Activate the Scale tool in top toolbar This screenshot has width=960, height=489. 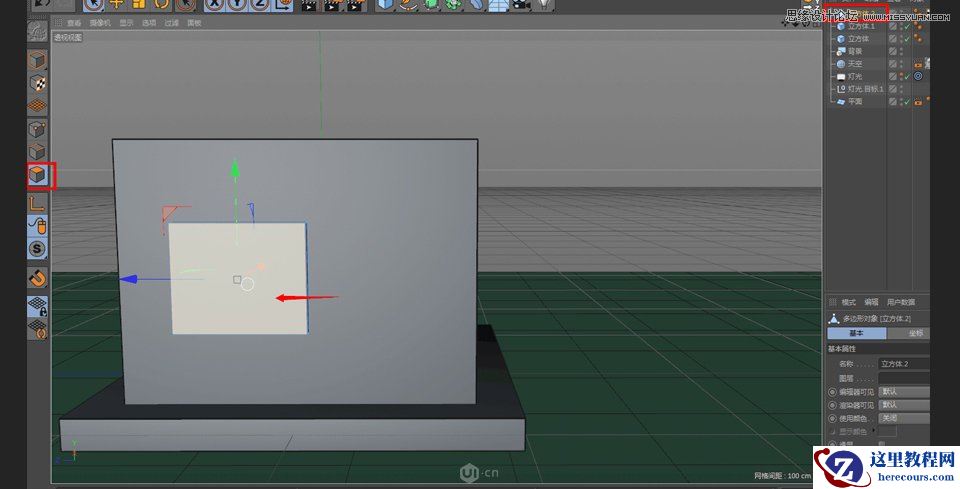pyautogui.click(x=139, y=5)
